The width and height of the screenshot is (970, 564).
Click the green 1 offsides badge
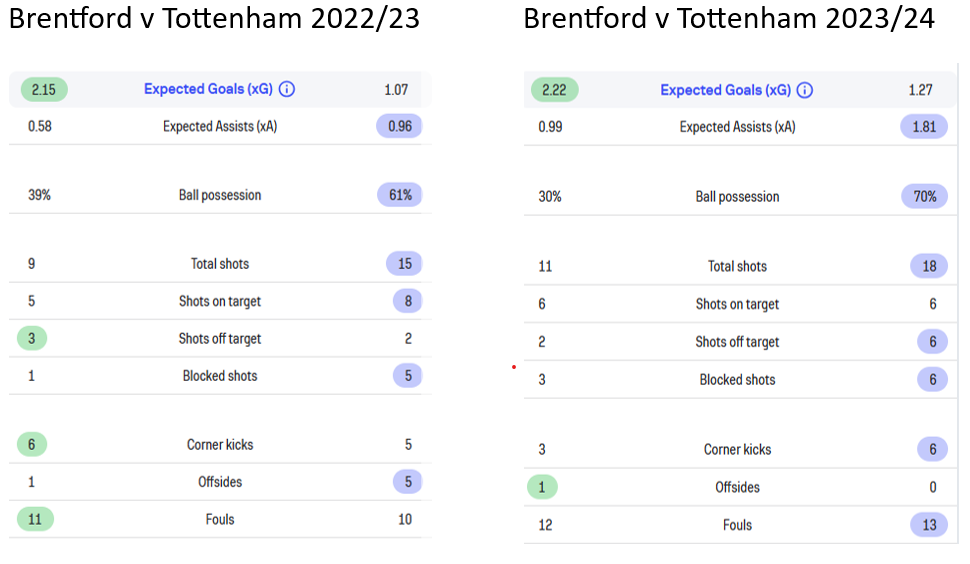click(x=542, y=487)
